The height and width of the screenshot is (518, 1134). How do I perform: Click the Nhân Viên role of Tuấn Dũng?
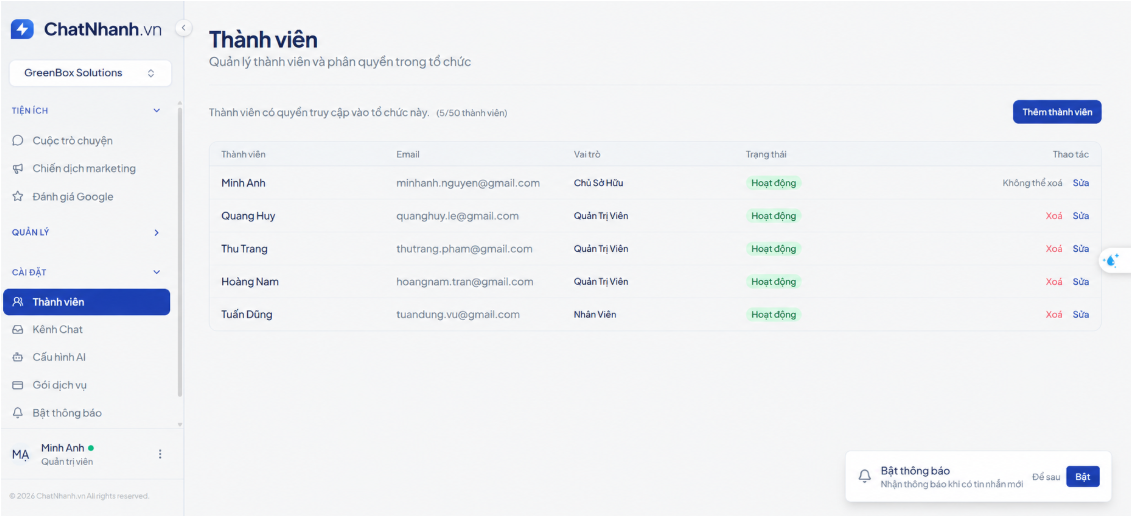tap(595, 315)
